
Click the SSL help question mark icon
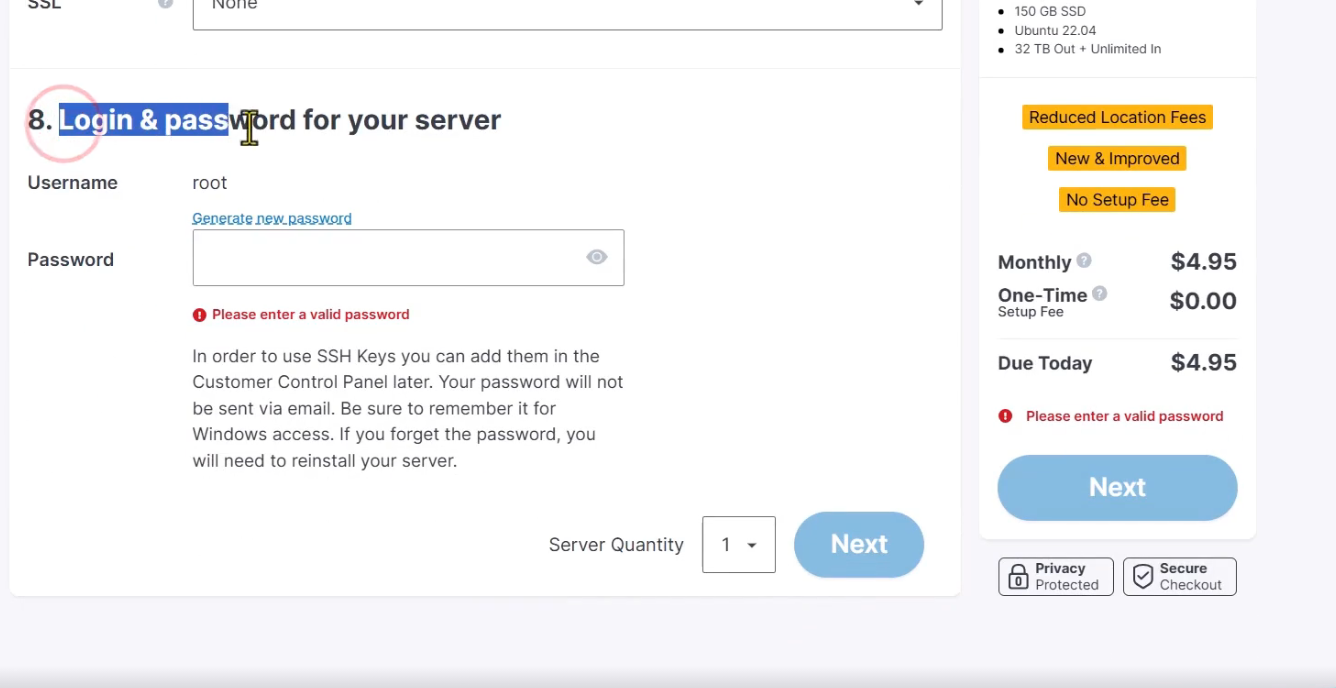[x=165, y=4]
